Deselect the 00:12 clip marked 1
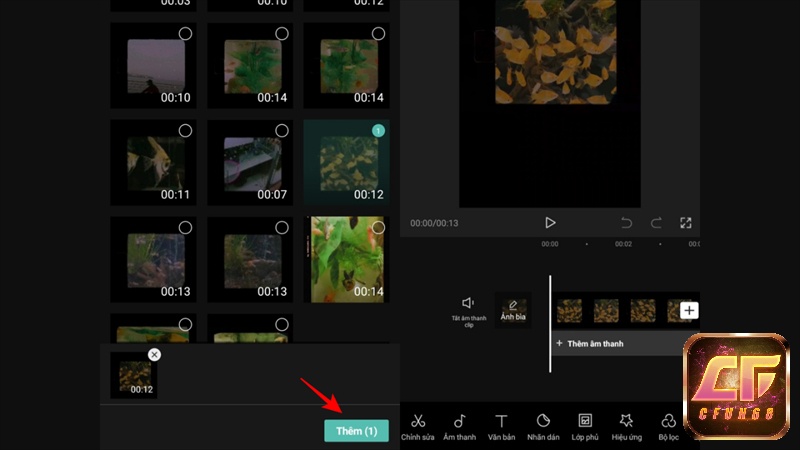 (x=378, y=131)
